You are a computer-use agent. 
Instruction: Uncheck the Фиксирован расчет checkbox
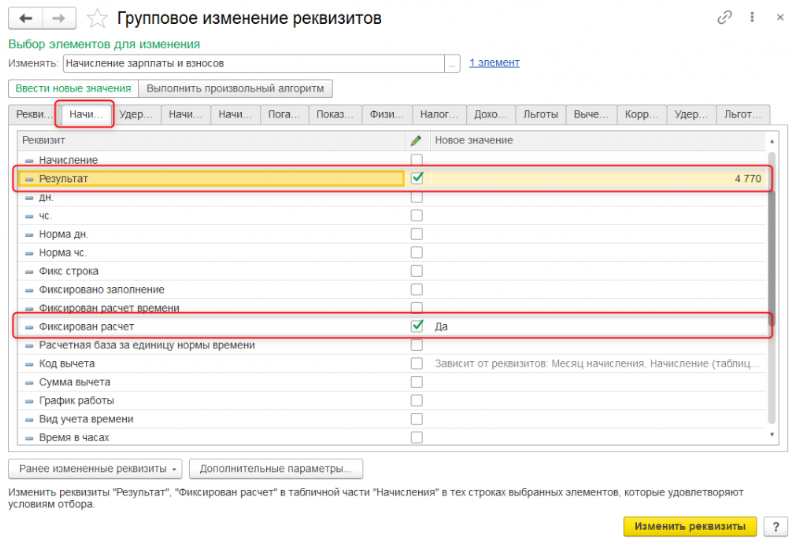pos(417,326)
